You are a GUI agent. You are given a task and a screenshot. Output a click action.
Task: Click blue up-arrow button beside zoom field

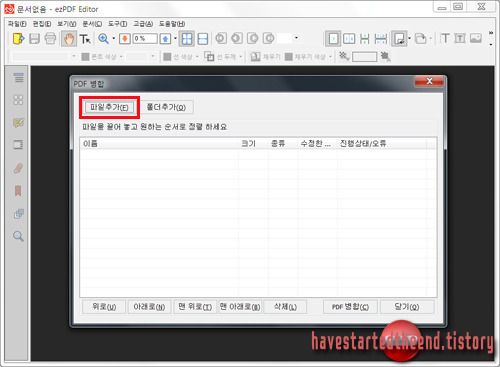pyautogui.click(x=165, y=39)
